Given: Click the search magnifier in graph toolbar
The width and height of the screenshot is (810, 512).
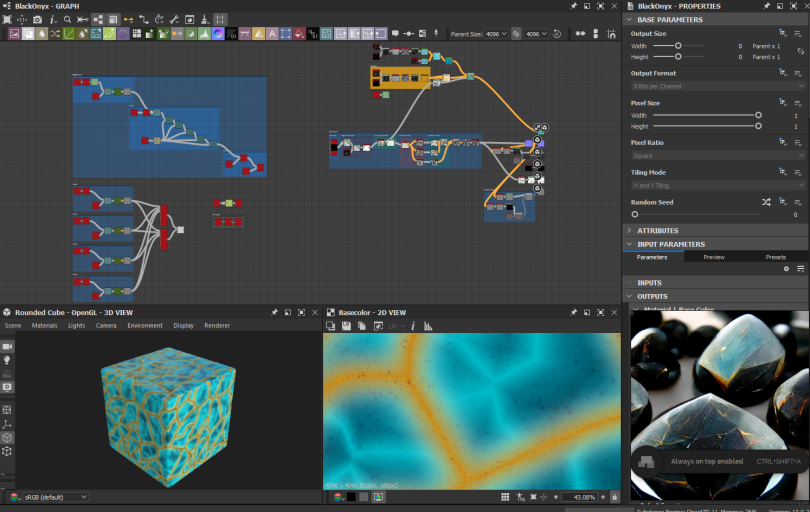Looking at the screenshot, I should pyautogui.click(x=68, y=19).
